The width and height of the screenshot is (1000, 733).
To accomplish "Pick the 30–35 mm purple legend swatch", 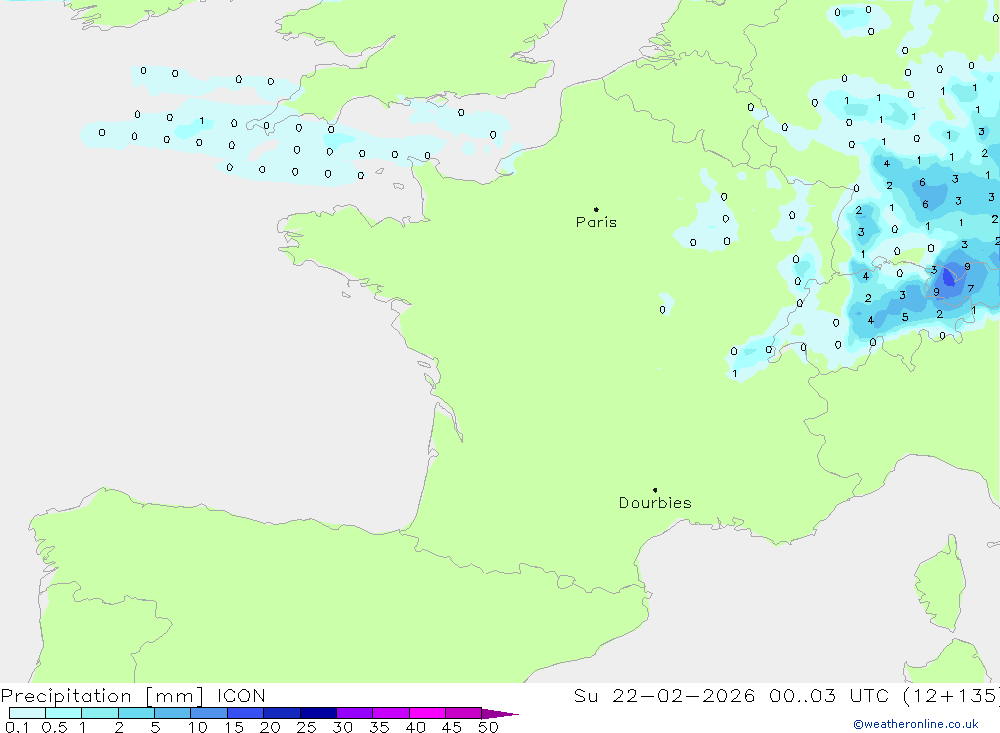I will (355, 713).
